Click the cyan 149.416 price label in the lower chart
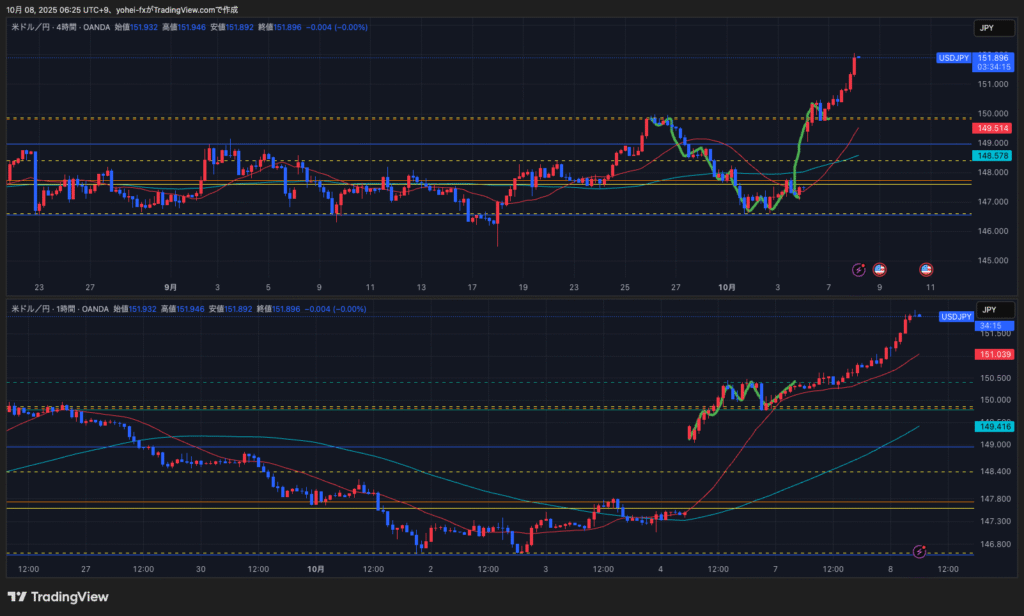The height and width of the screenshot is (616, 1024). [x=991, y=427]
